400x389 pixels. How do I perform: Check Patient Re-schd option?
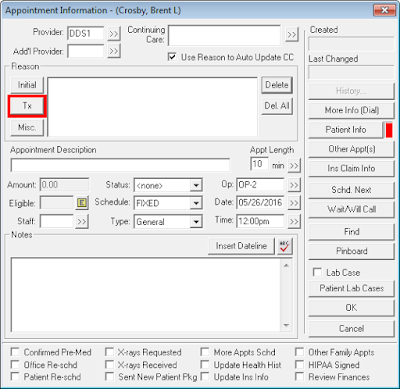(15, 377)
